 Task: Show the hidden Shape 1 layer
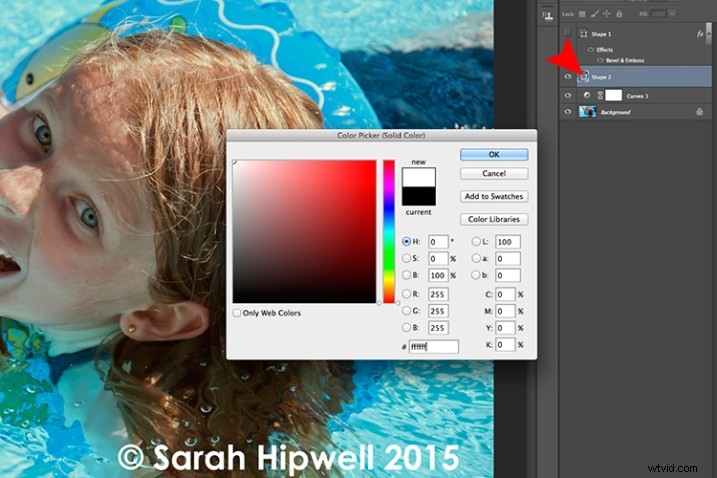coord(567,33)
